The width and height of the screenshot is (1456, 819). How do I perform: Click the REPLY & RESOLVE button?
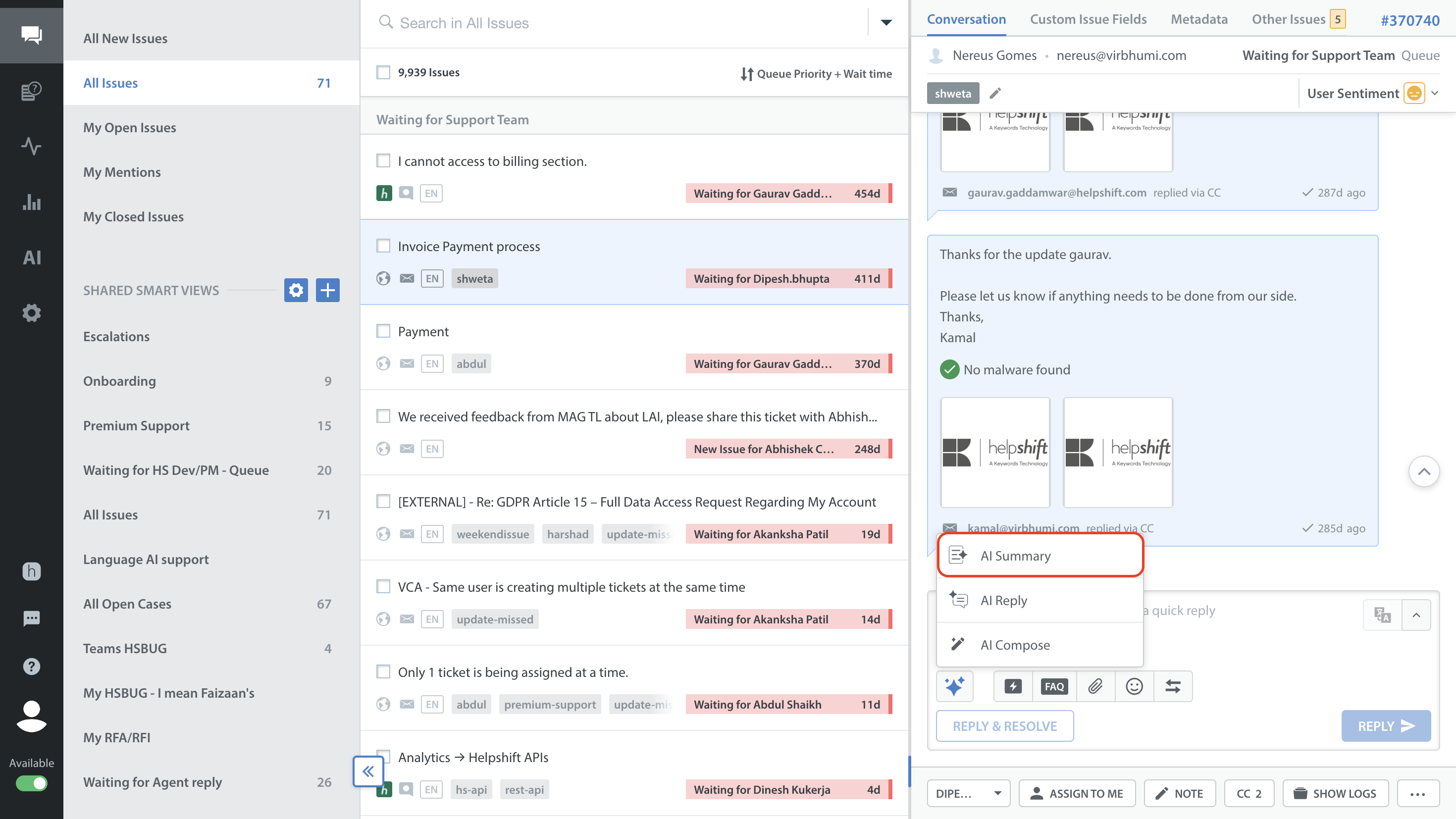pos(1004,726)
